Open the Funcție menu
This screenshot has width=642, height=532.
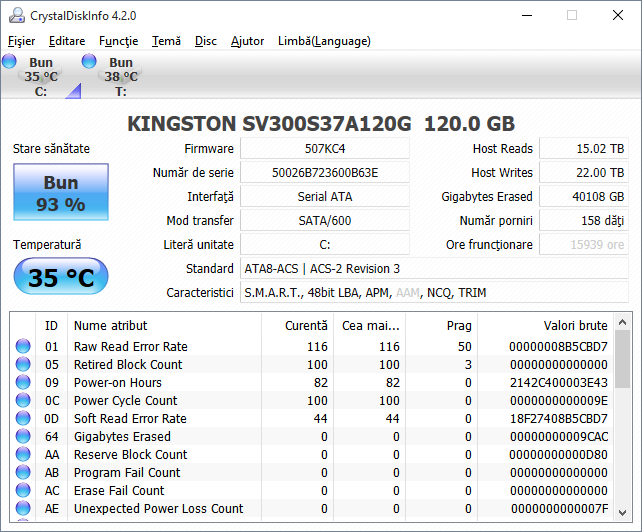point(119,41)
